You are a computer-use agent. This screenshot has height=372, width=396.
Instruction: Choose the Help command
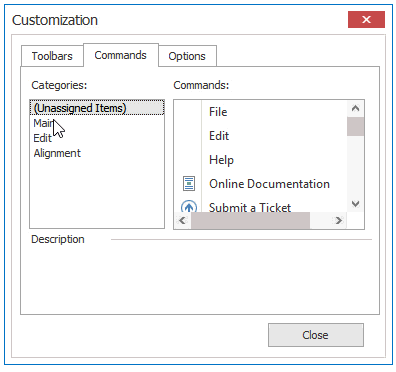click(260, 160)
